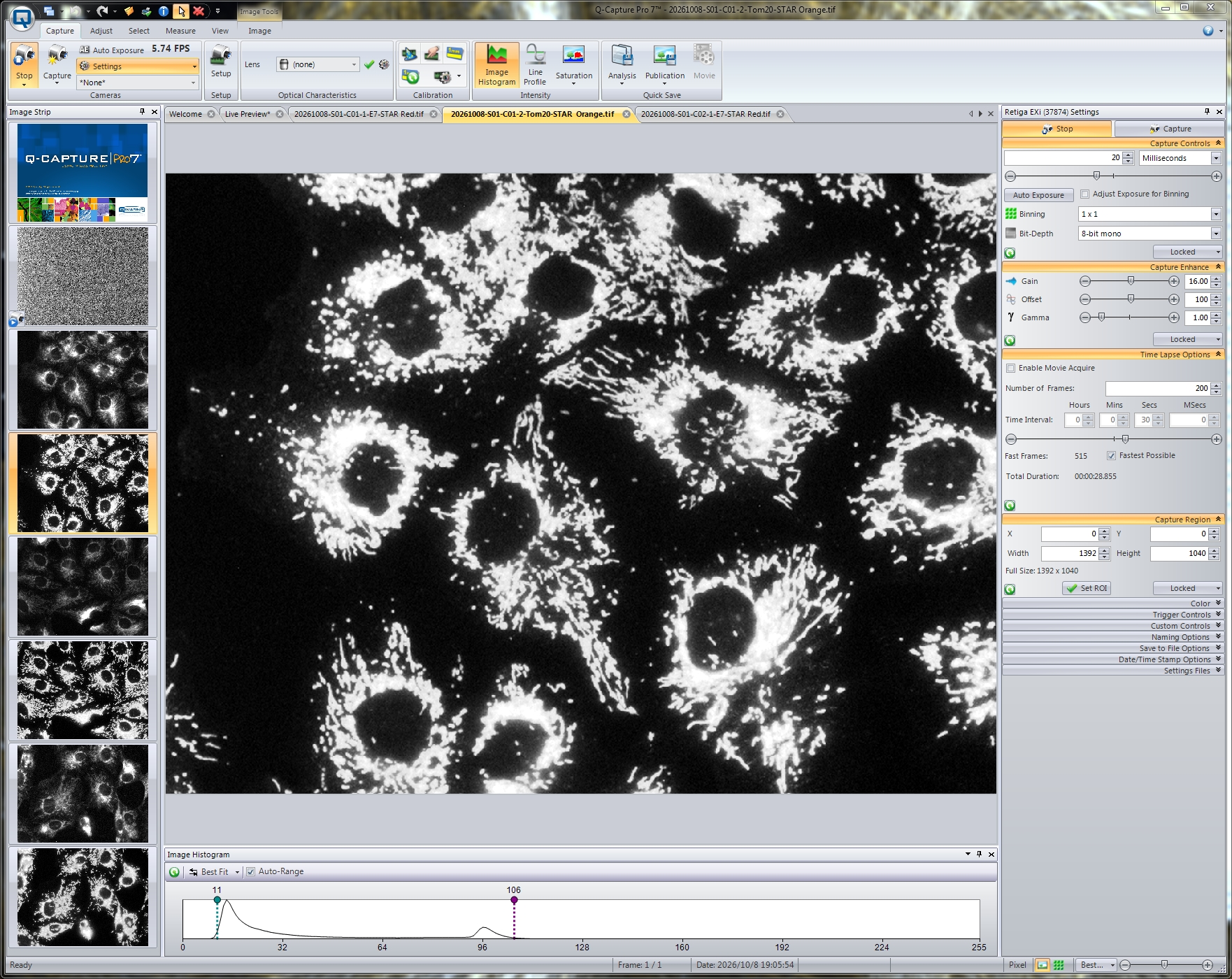Open the 20261008-S01-C02-1-E7-STAR Red.tif tab
Image resolution: width=1232 pixels, height=979 pixels.
705,114
